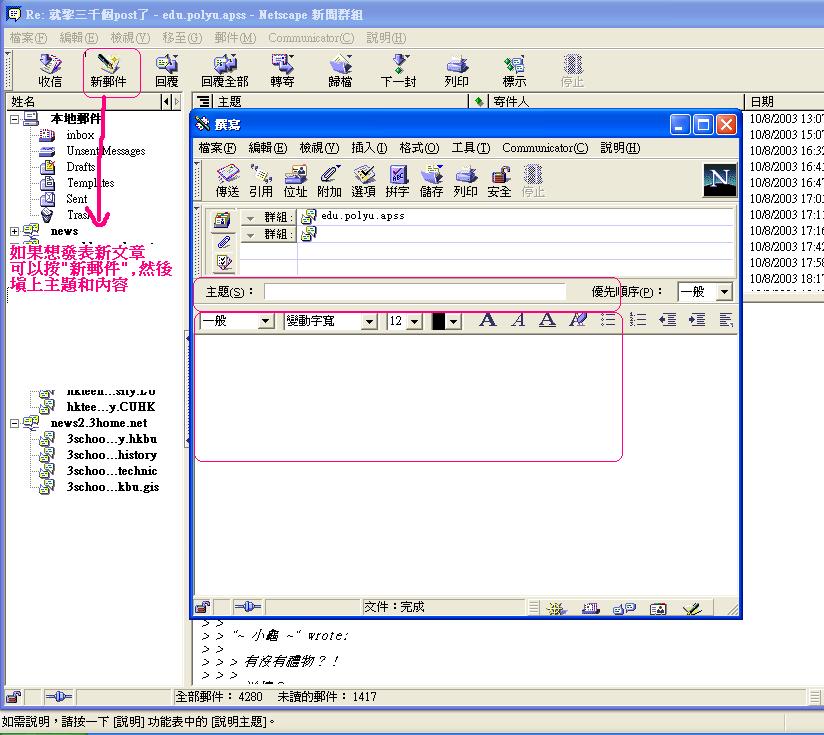
Task: Expand the news server tree node
Action: click(x=15, y=231)
